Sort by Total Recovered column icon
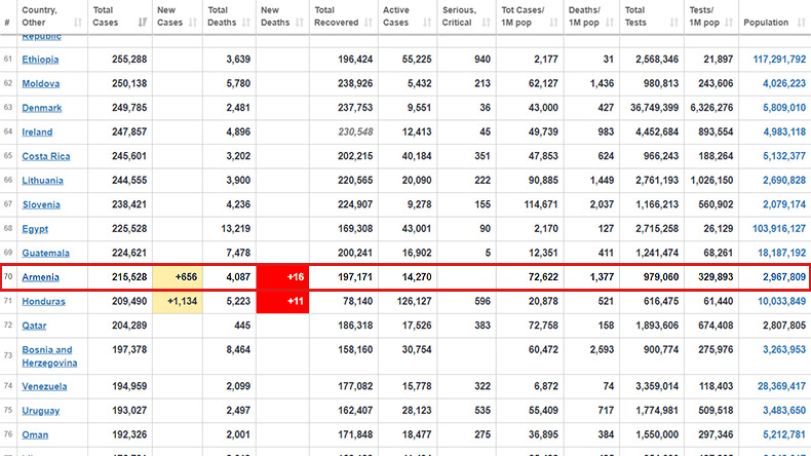The image size is (811, 456). pos(368,22)
